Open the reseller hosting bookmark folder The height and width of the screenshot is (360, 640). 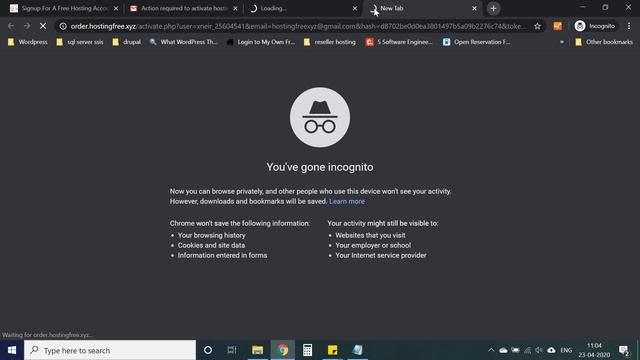click(x=329, y=42)
